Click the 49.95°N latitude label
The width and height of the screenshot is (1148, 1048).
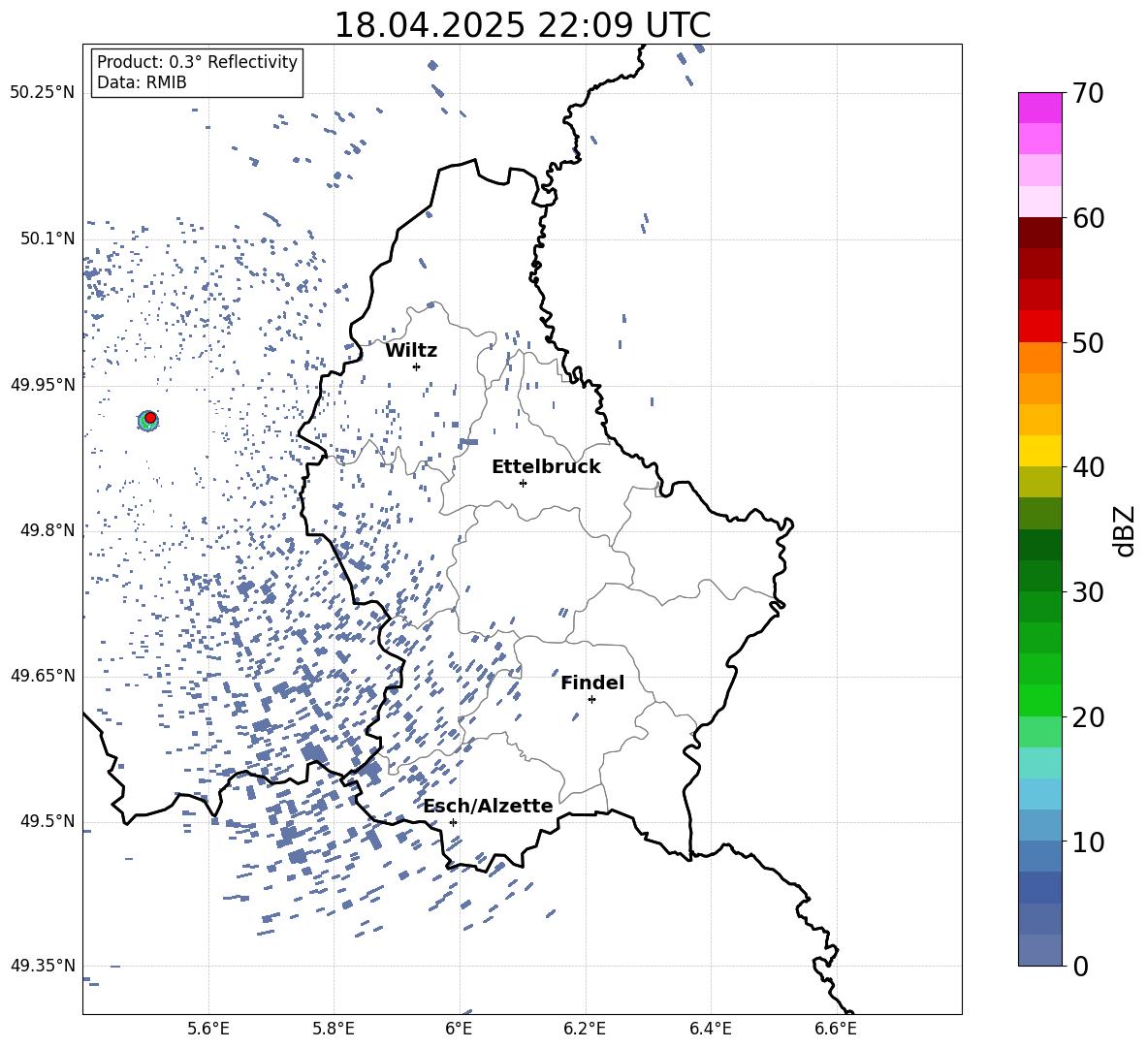(42, 384)
